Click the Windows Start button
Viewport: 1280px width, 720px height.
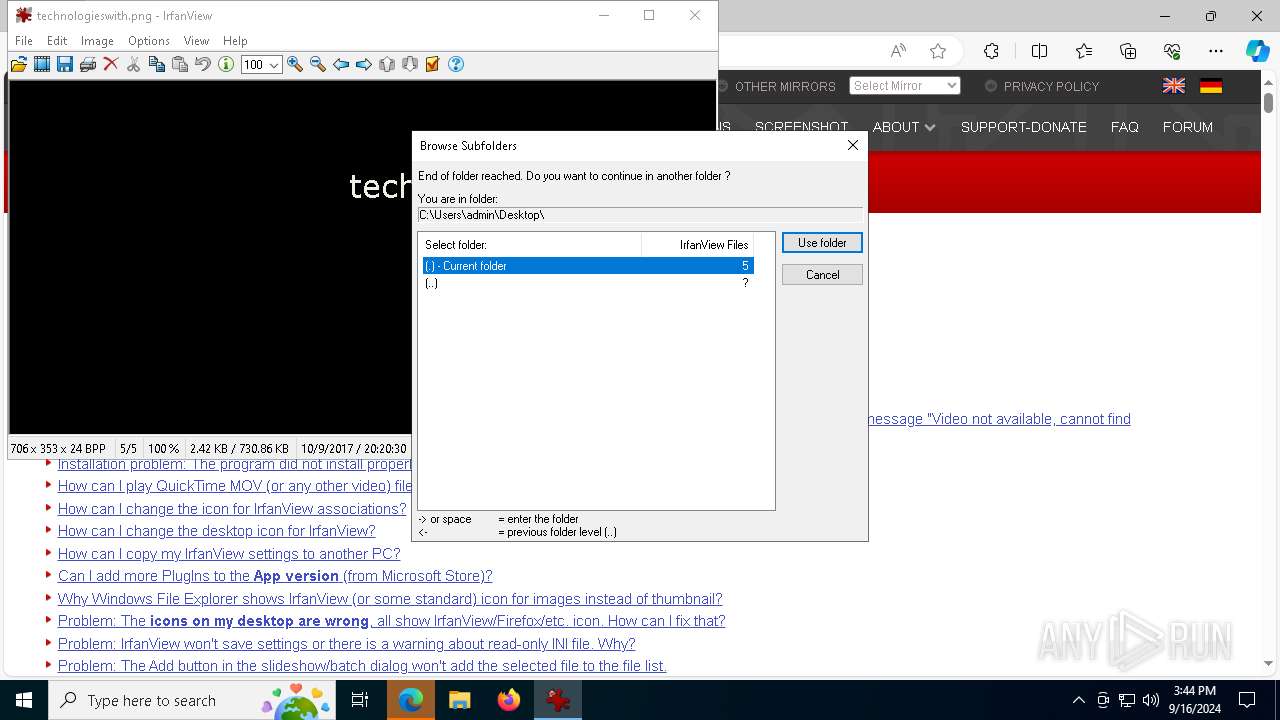click(24, 700)
